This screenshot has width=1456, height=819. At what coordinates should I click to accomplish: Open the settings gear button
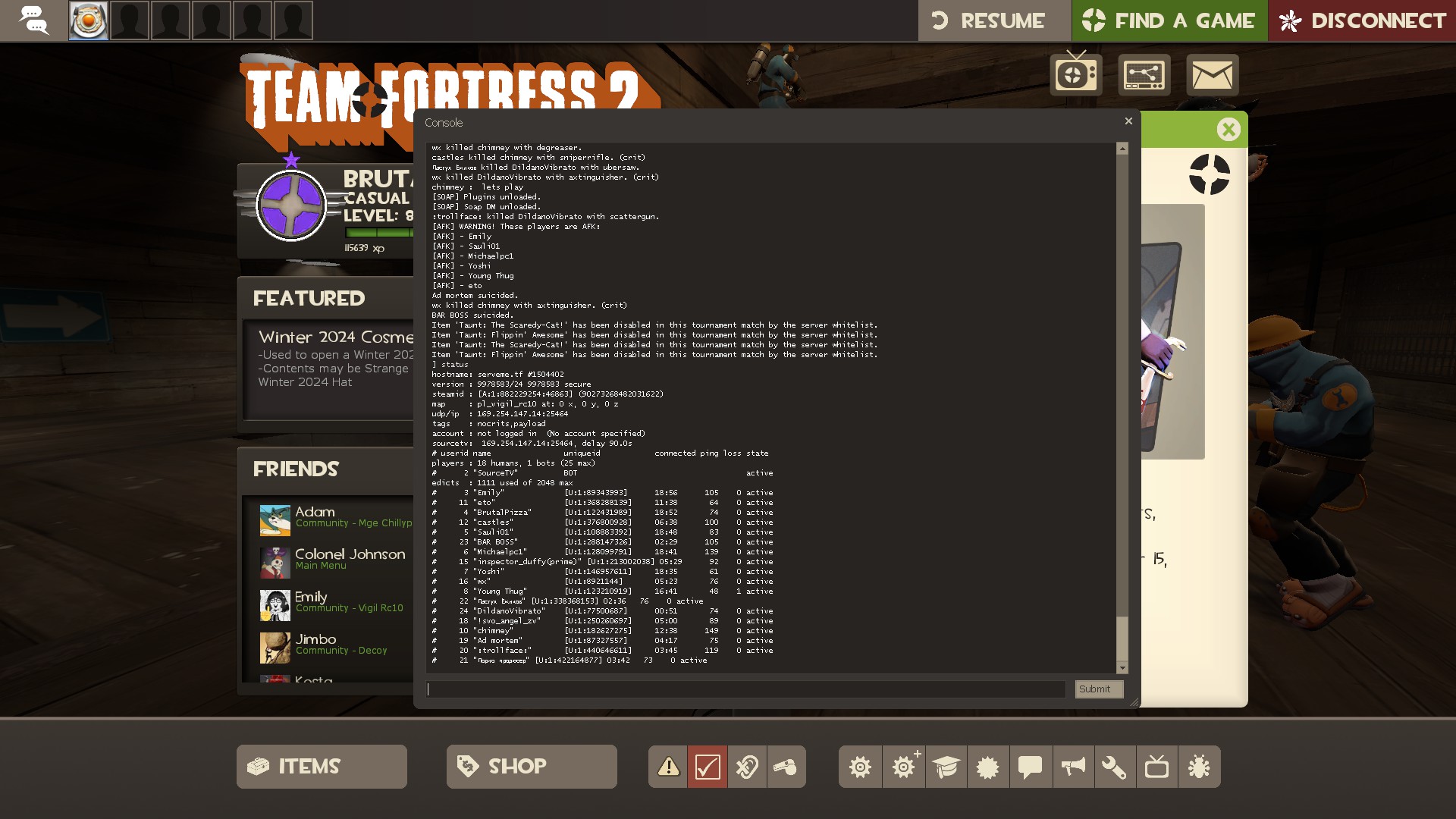(x=860, y=767)
